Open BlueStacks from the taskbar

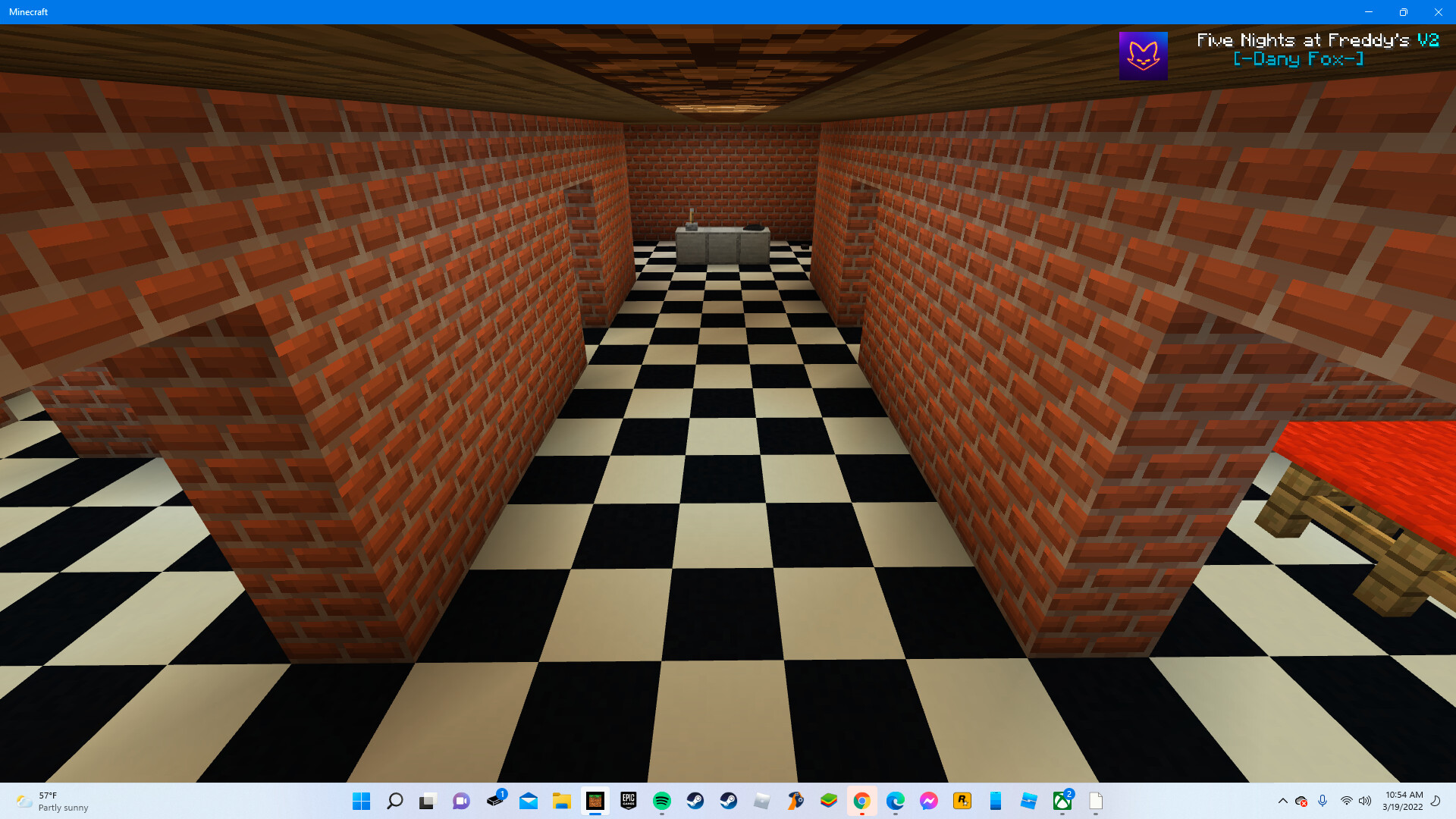tap(828, 801)
